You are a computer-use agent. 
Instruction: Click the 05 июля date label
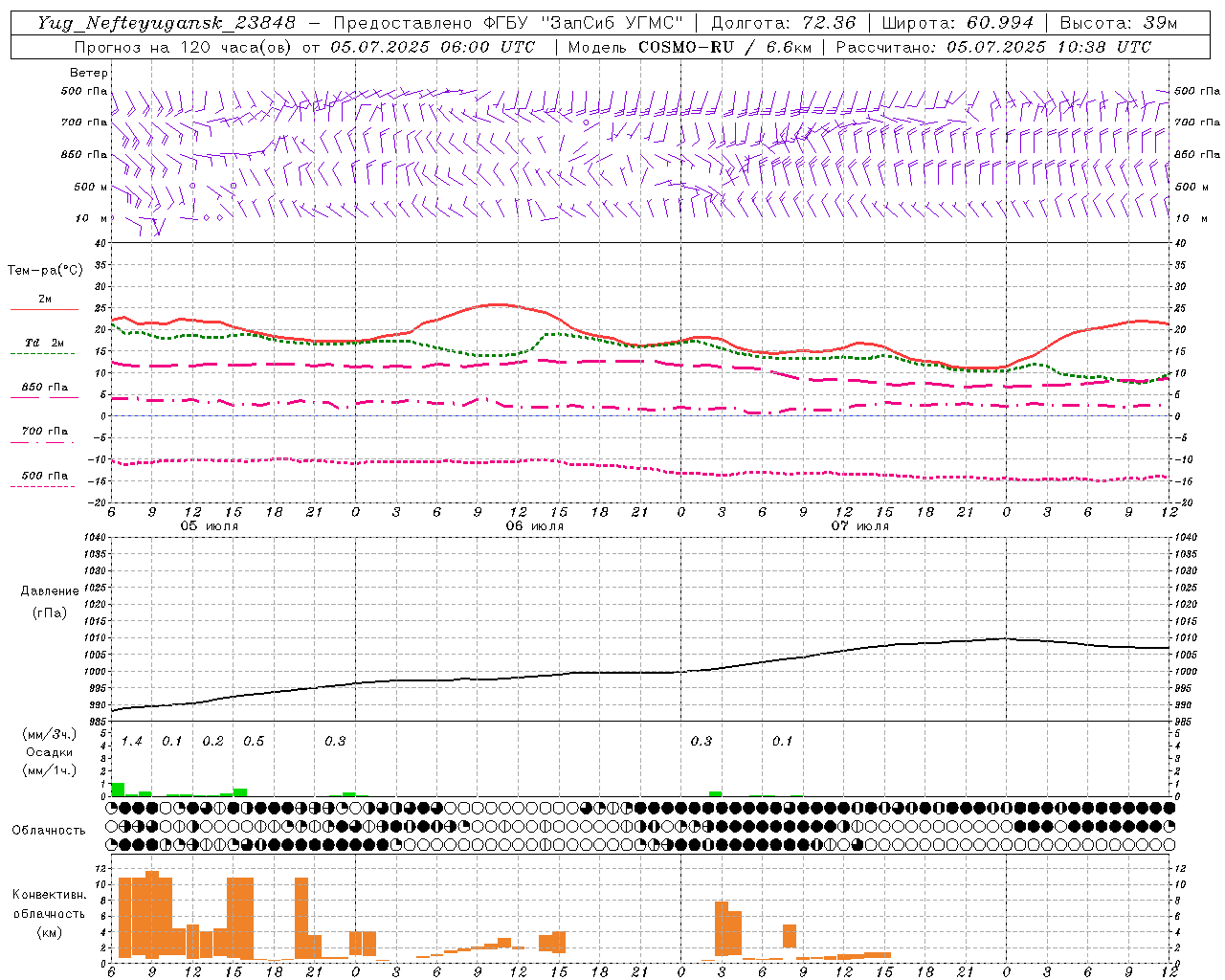click(x=210, y=526)
